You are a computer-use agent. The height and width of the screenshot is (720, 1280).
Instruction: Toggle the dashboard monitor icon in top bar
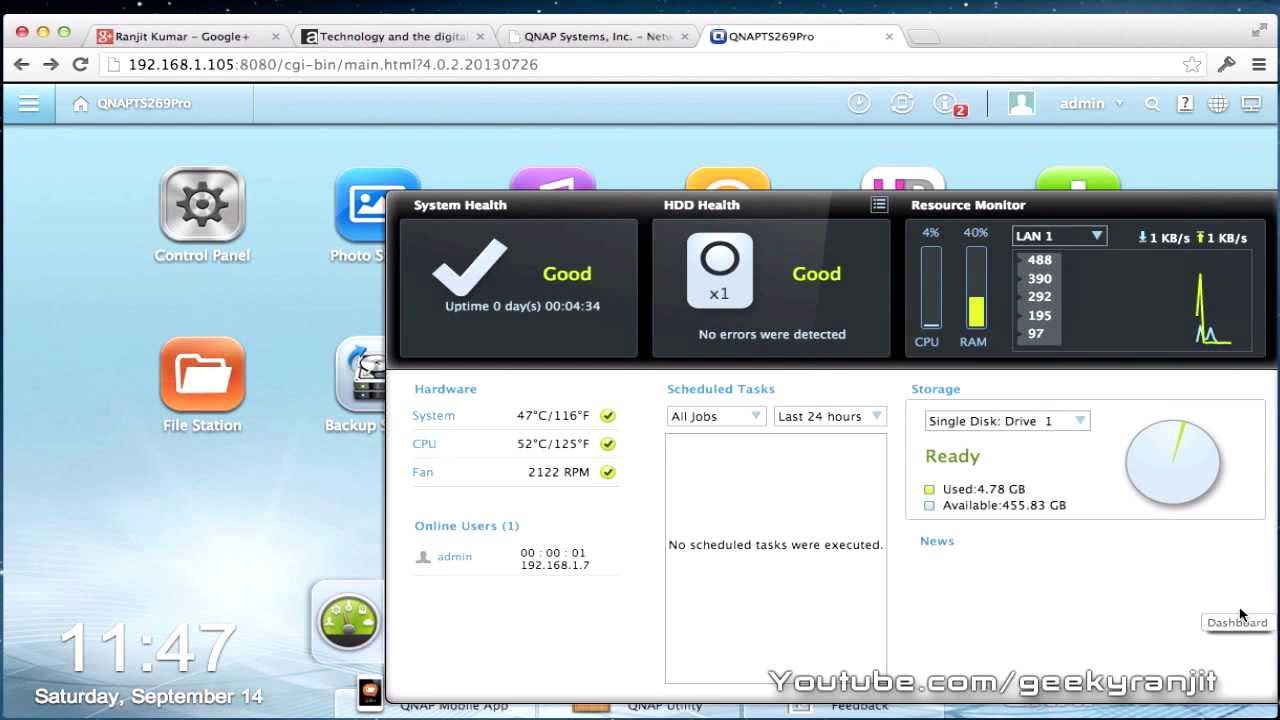tap(1251, 103)
